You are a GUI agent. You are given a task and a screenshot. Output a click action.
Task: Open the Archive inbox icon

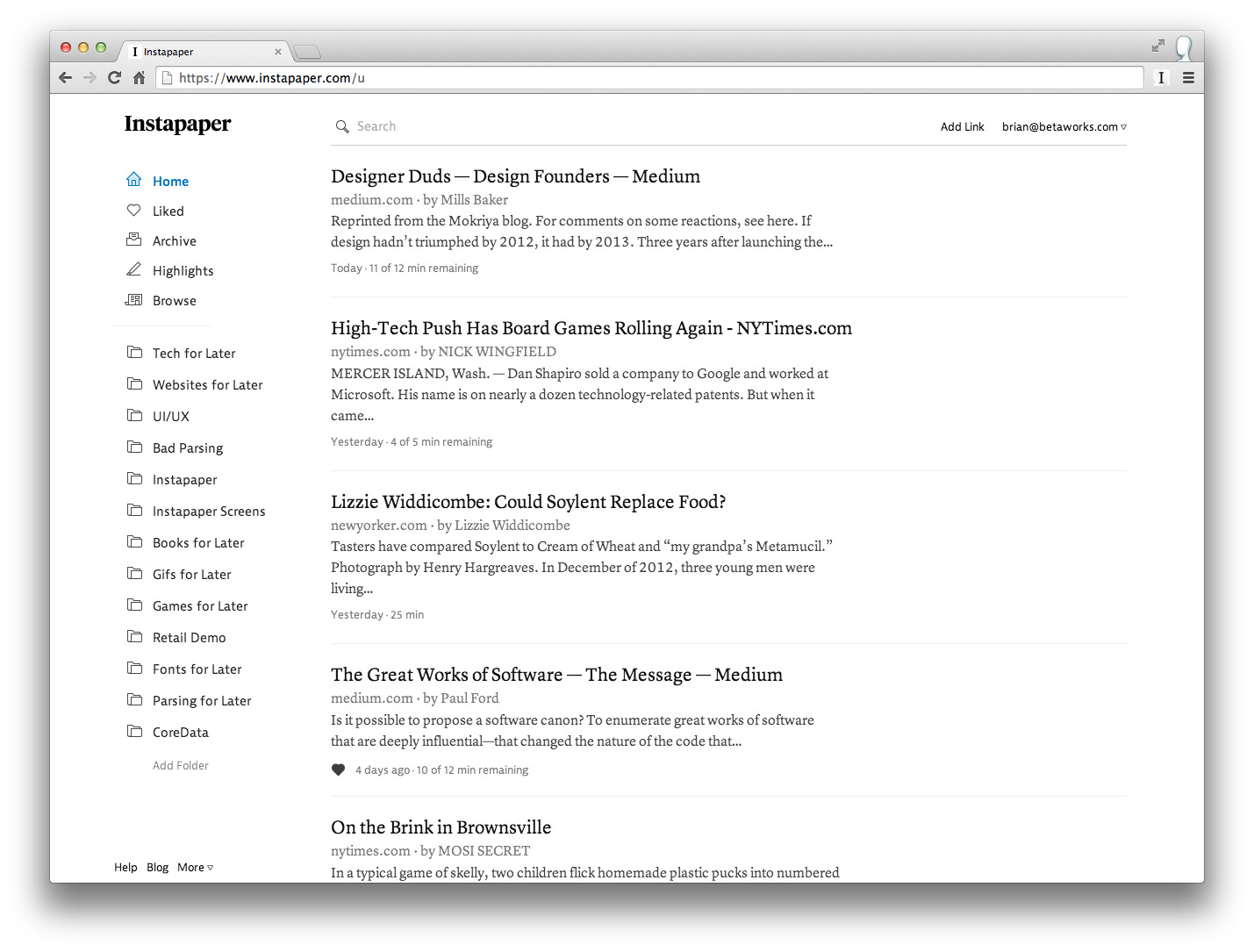click(133, 240)
